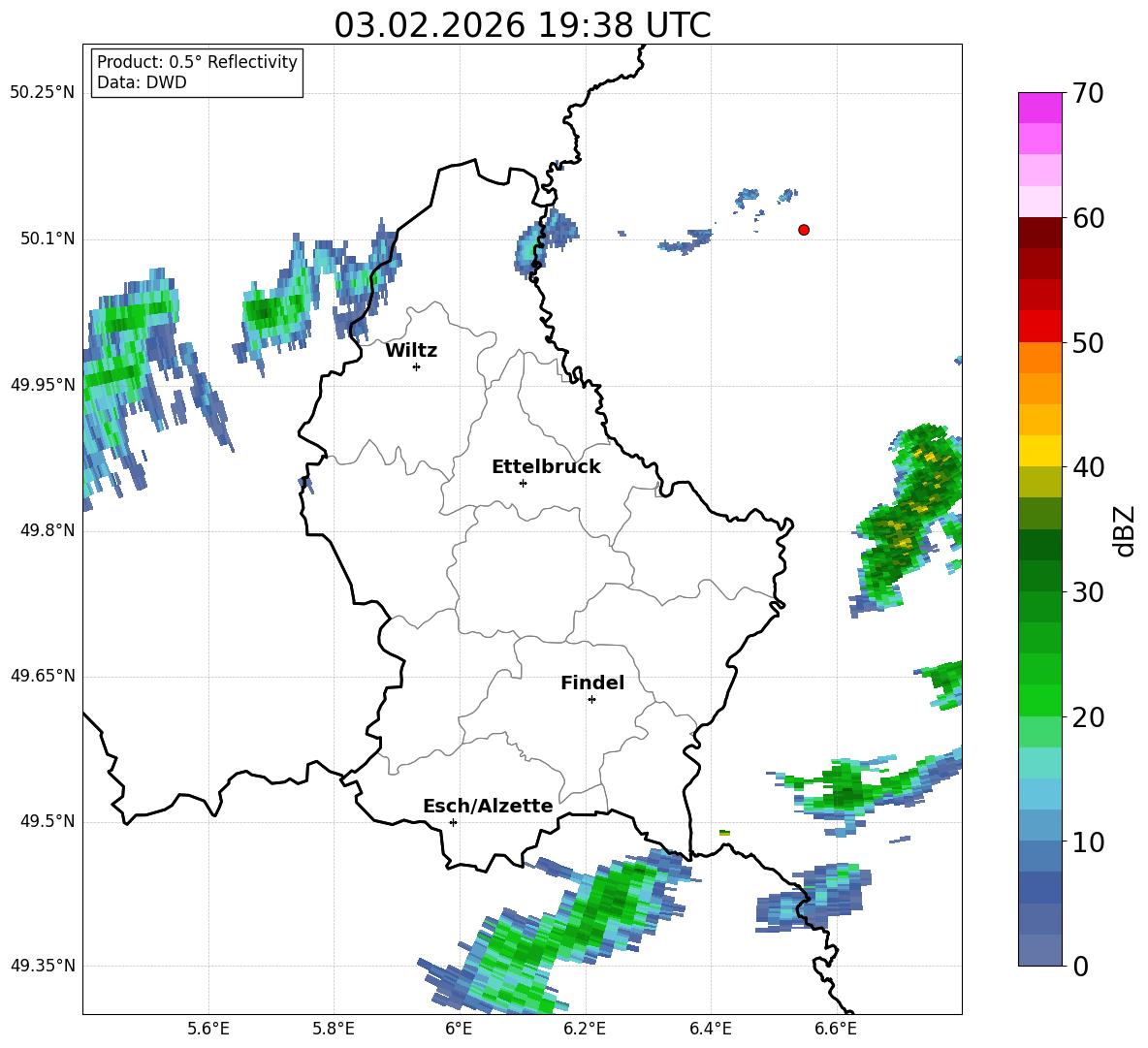Click the 50.1°N latitude label
The width and height of the screenshot is (1148, 1048).
47,238
